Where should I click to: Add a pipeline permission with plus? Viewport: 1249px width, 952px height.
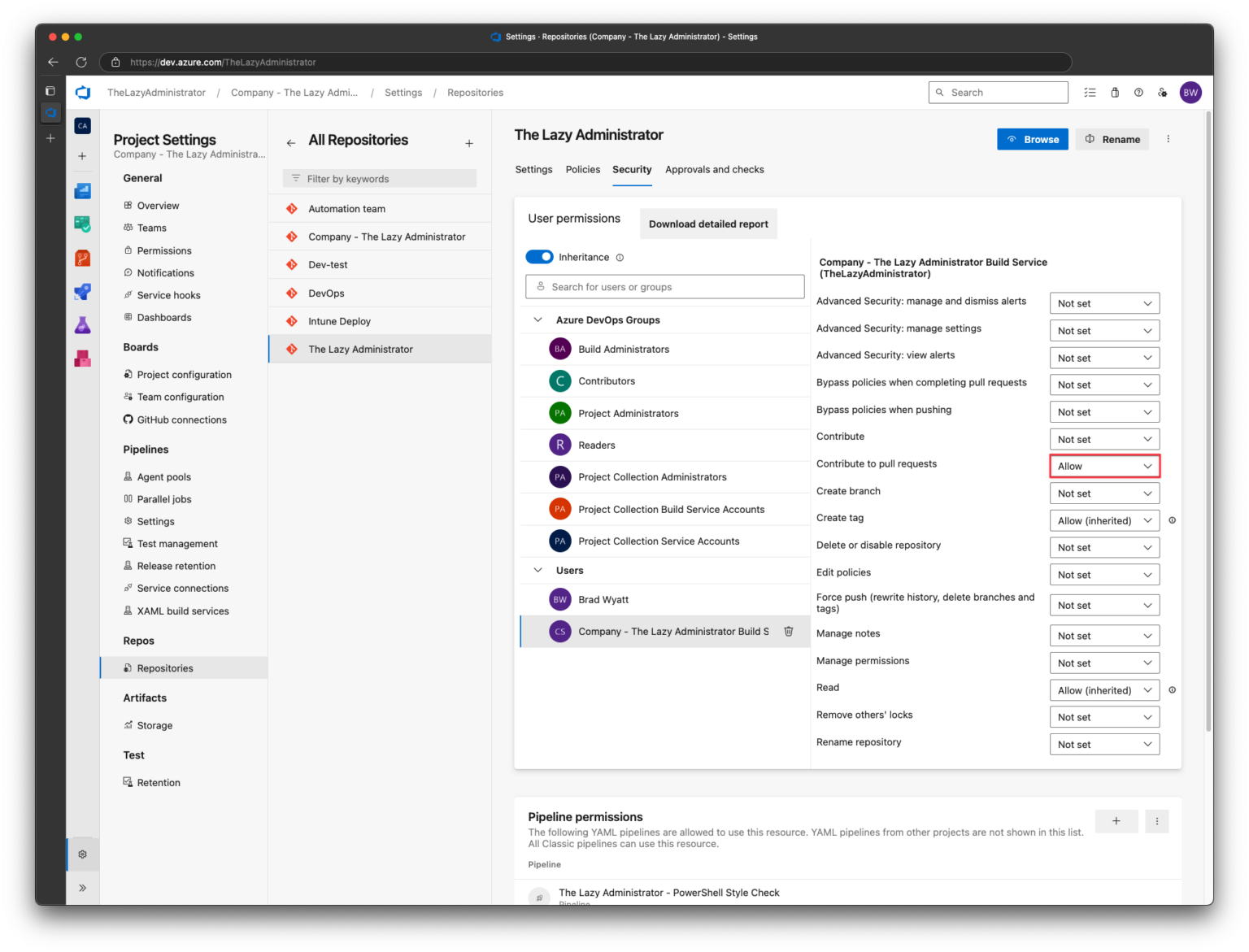[x=1116, y=821]
